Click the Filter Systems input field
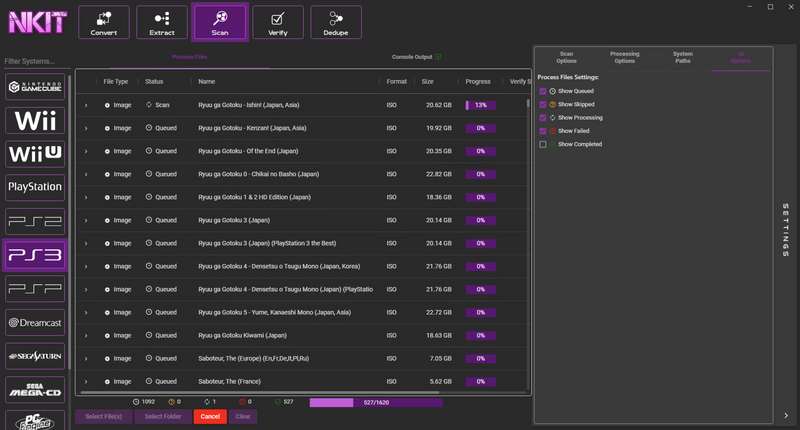The height and width of the screenshot is (430, 800). (37, 61)
